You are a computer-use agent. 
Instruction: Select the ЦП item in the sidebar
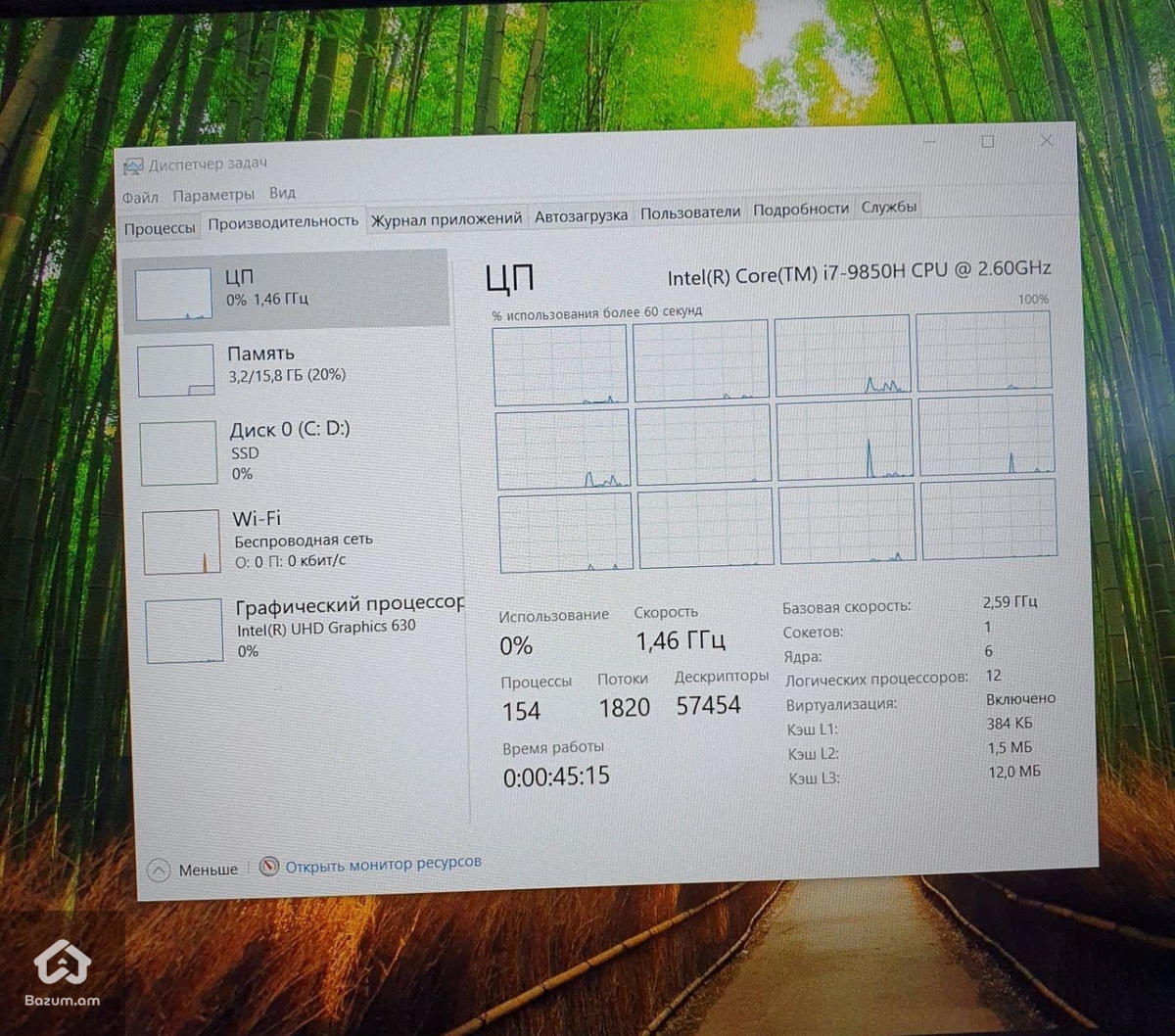(287, 291)
